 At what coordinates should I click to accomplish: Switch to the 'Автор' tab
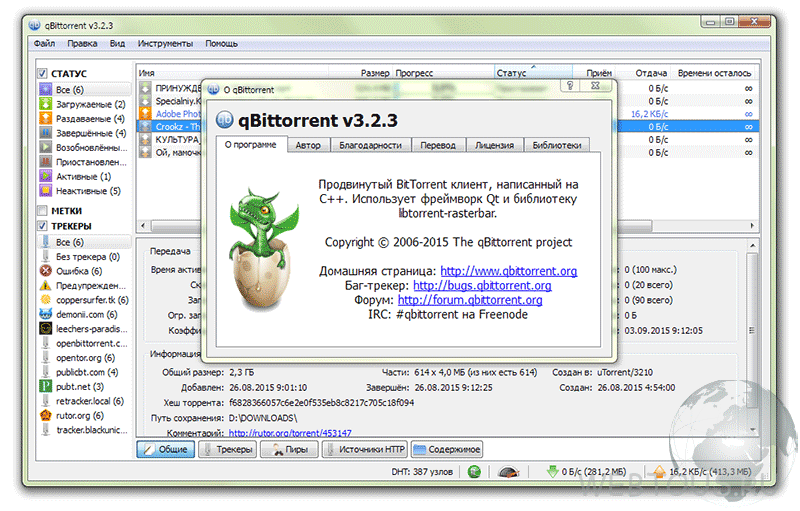[x=308, y=145]
